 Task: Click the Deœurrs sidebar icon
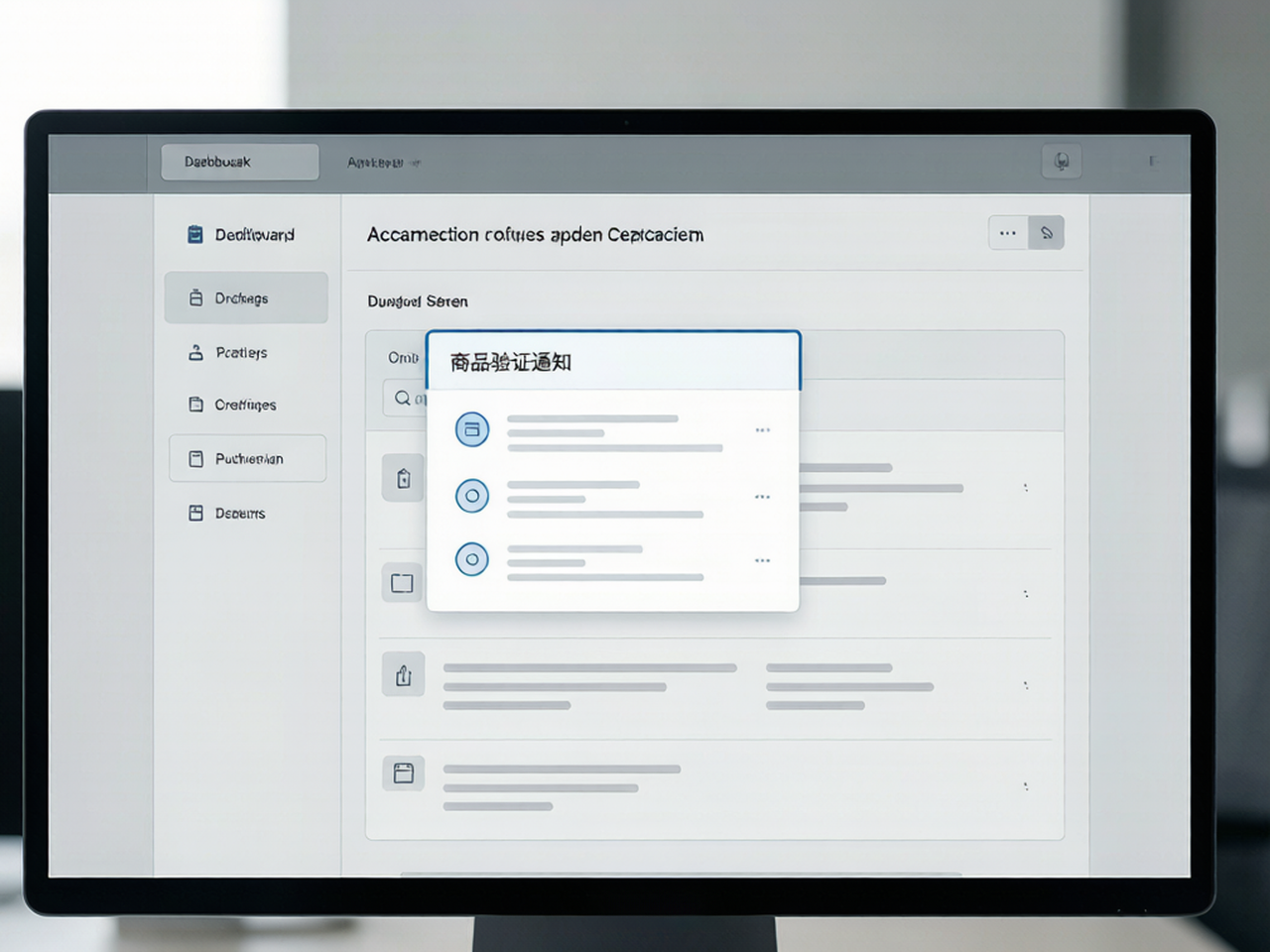tap(195, 513)
